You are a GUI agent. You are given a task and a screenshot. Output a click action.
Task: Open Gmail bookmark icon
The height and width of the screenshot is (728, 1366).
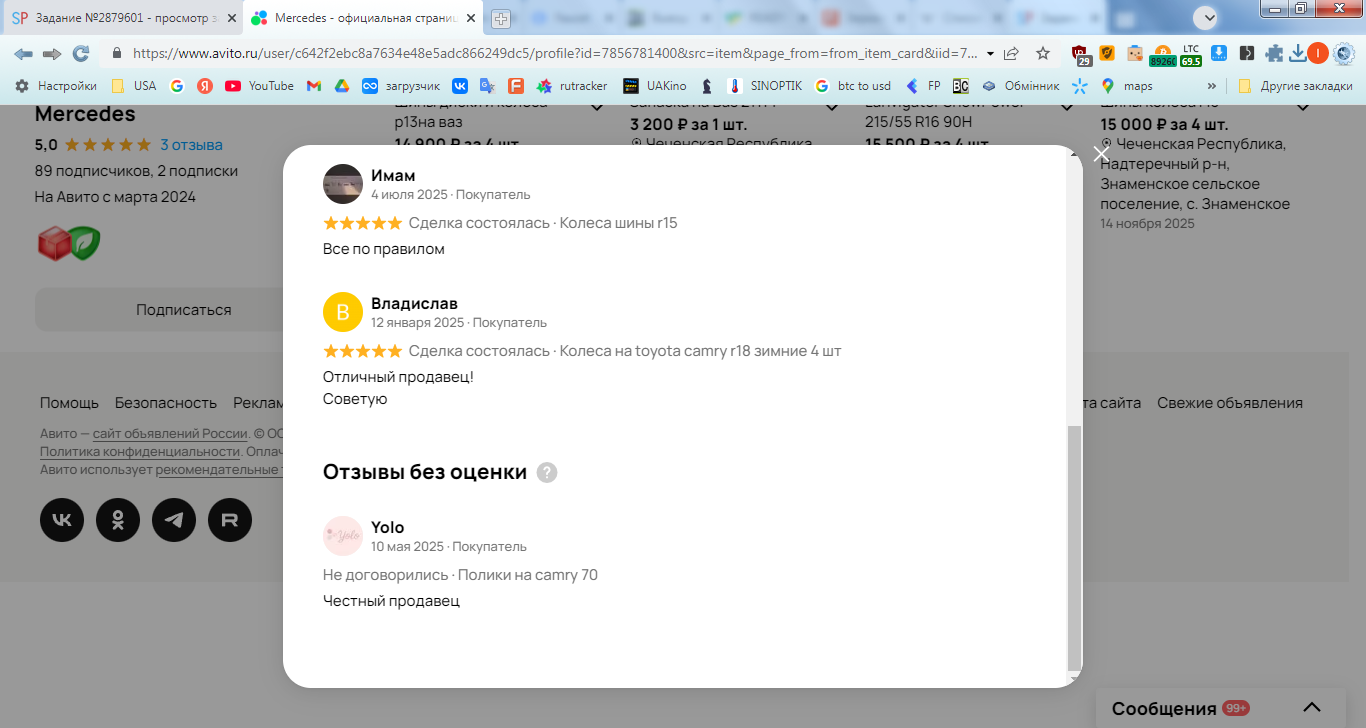tap(314, 86)
